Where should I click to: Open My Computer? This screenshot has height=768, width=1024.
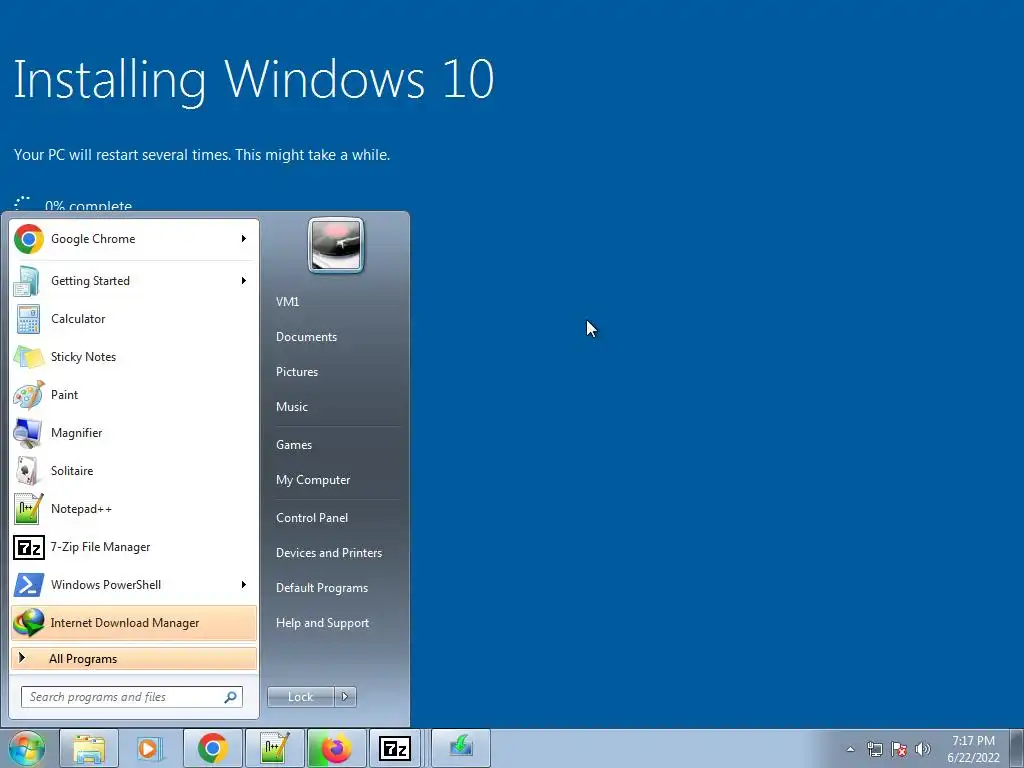coord(313,480)
